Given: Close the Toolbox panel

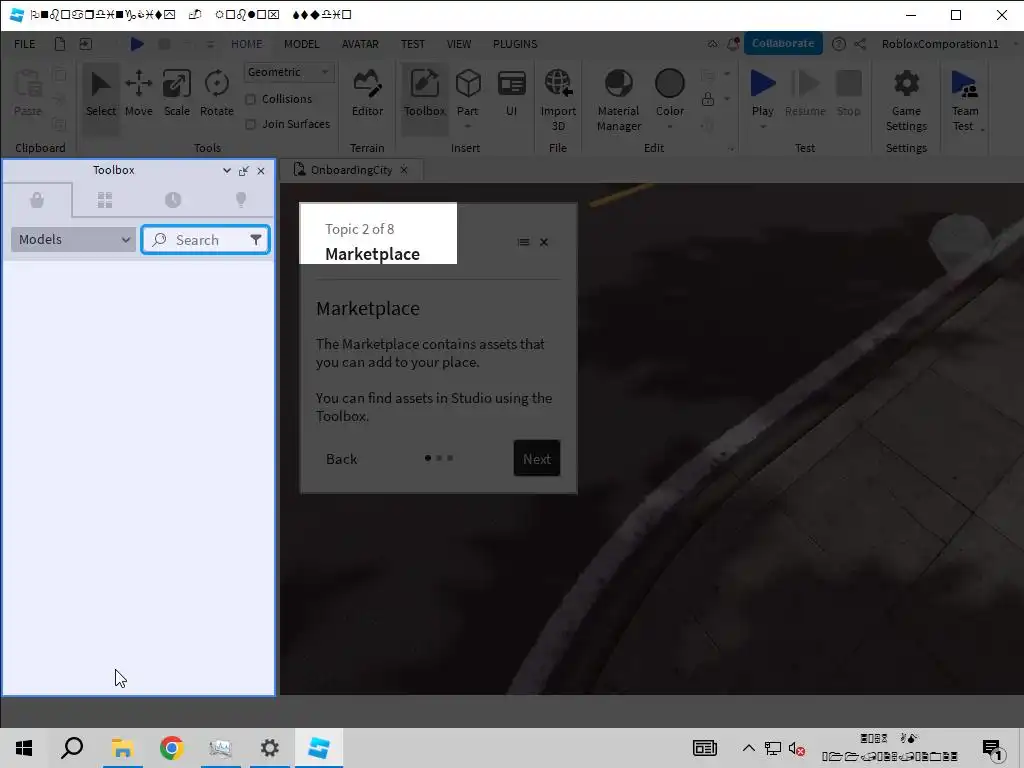Looking at the screenshot, I should (261, 170).
